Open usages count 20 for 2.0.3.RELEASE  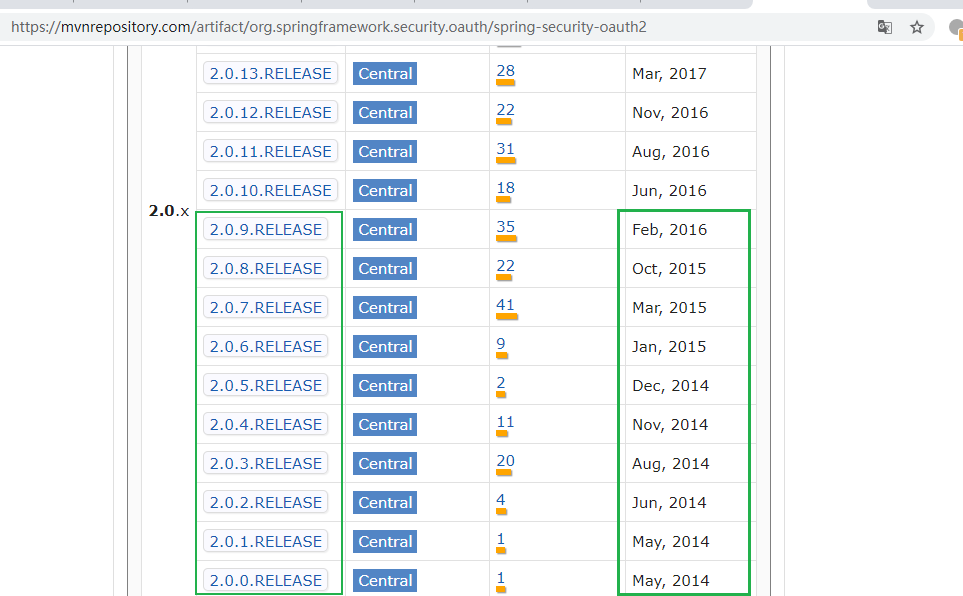click(x=505, y=461)
